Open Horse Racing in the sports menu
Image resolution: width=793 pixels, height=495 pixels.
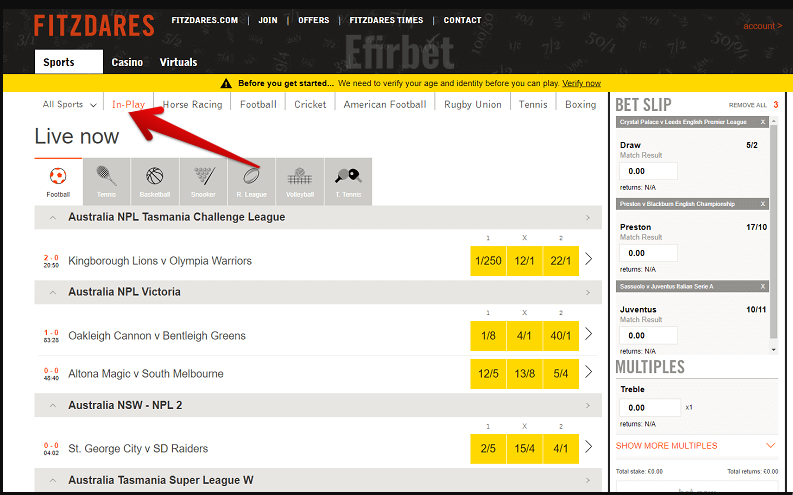(x=192, y=104)
